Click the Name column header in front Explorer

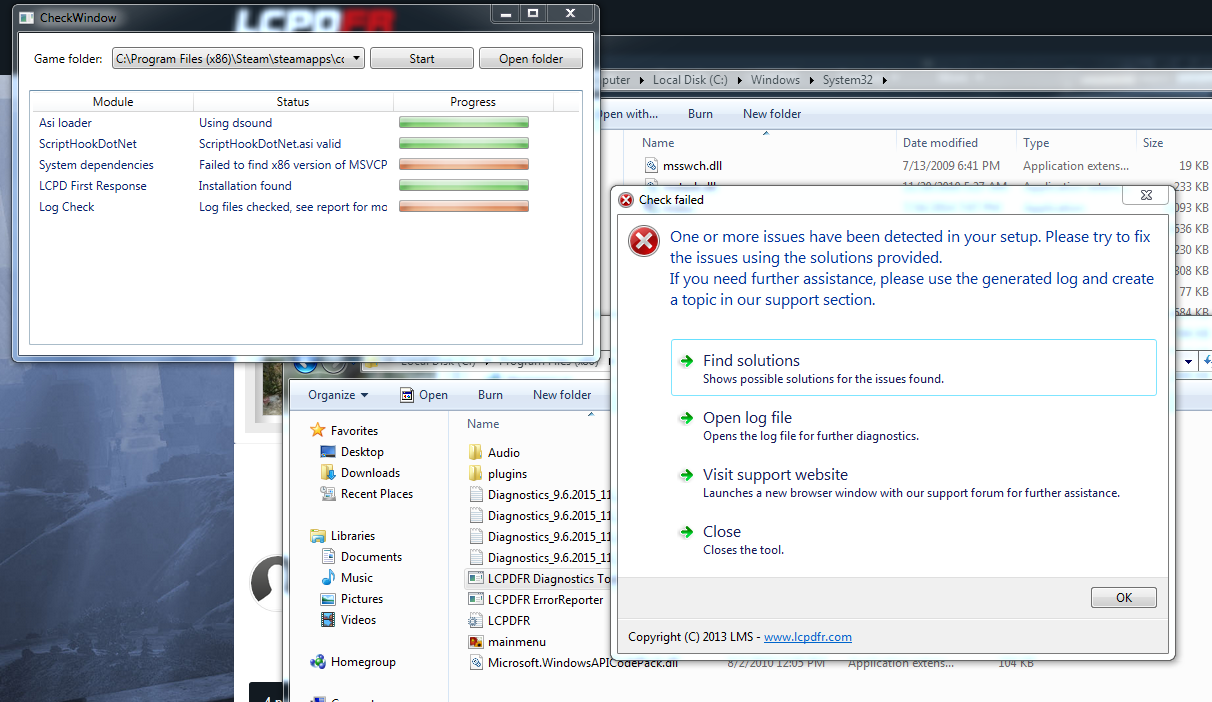point(483,424)
